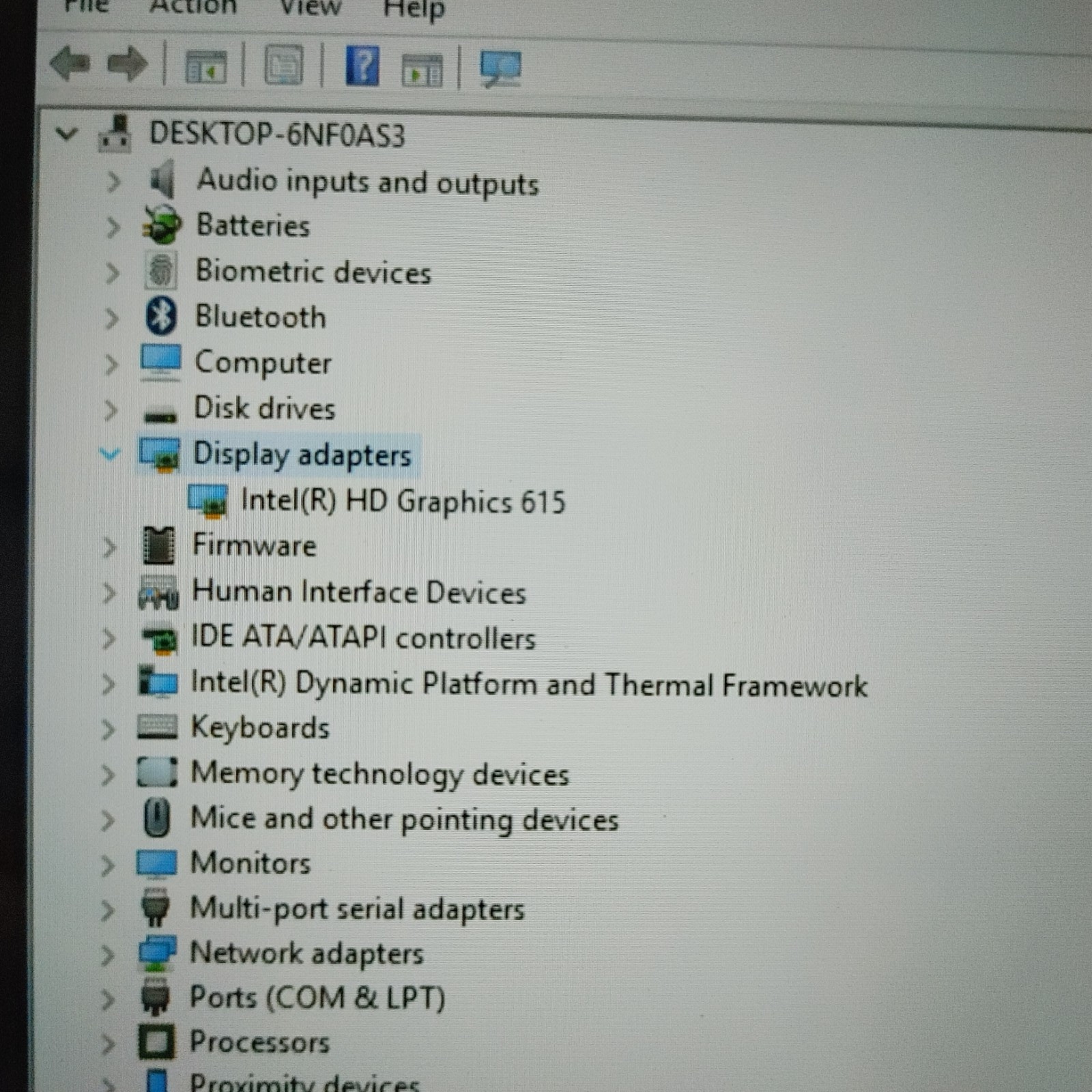
Task: Click Scan for hardware changes monitor icon
Action: (x=500, y=69)
